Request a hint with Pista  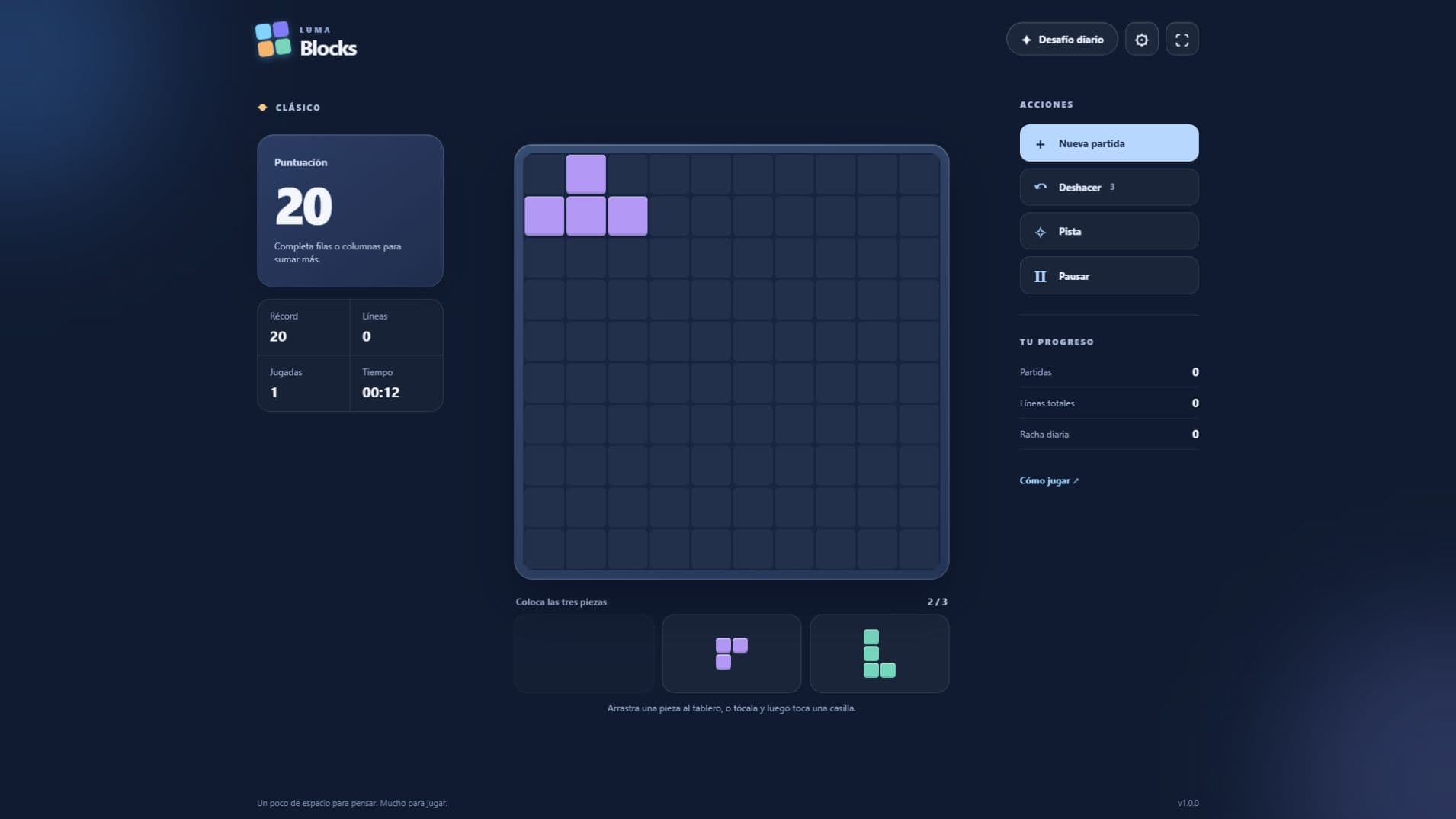click(1108, 231)
